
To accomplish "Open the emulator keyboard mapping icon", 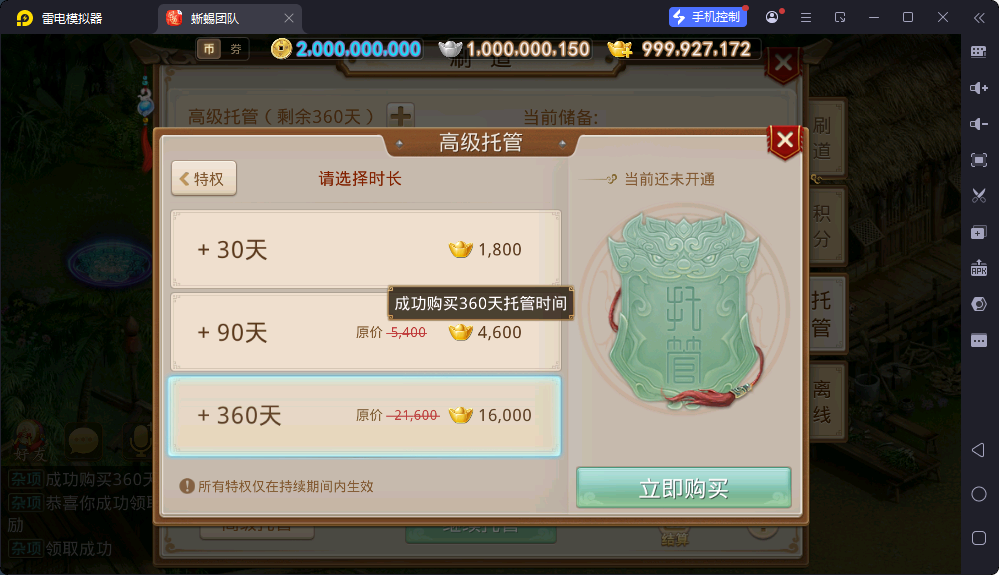I will [x=979, y=52].
